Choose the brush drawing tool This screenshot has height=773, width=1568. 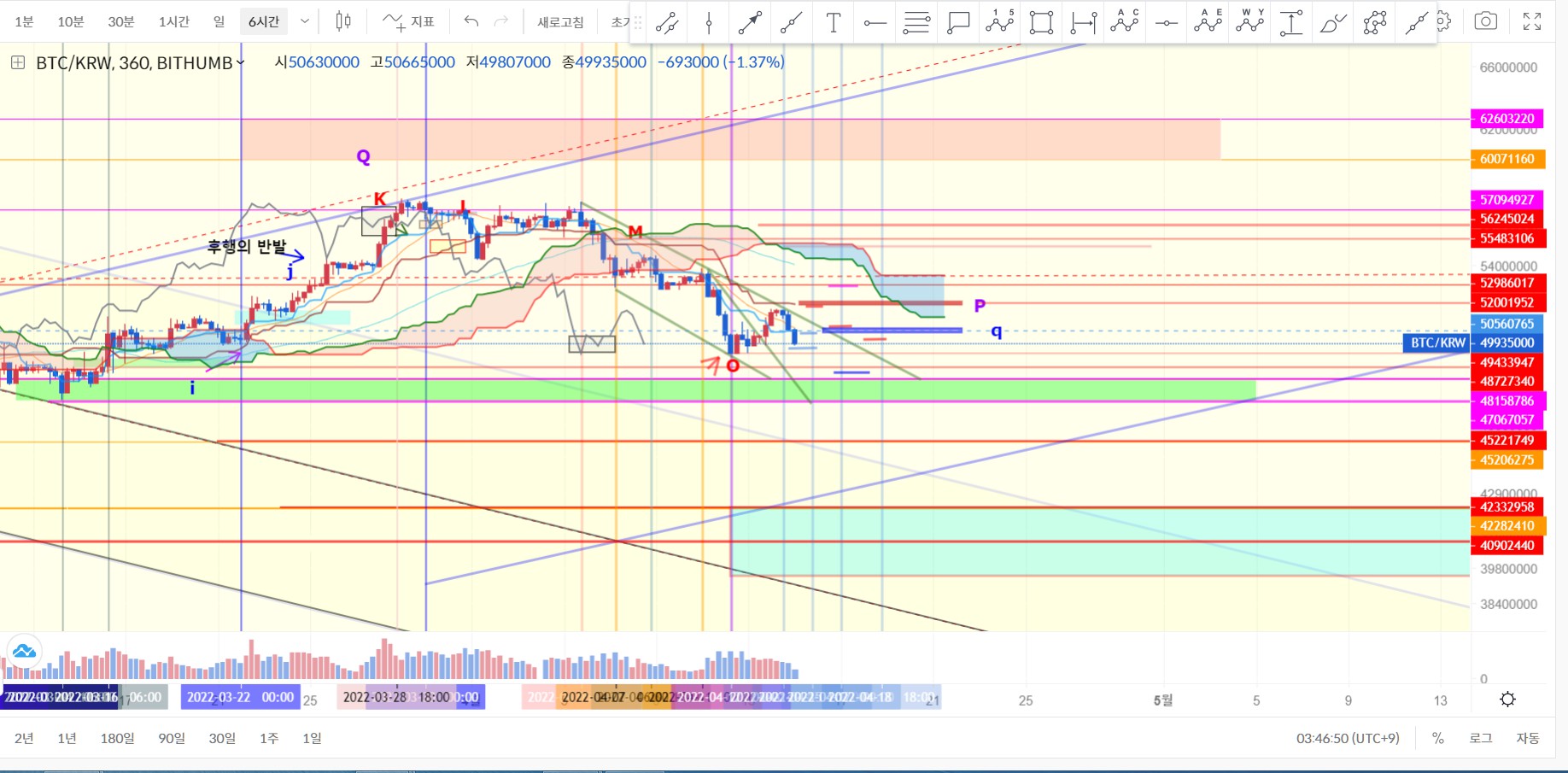tap(1332, 23)
